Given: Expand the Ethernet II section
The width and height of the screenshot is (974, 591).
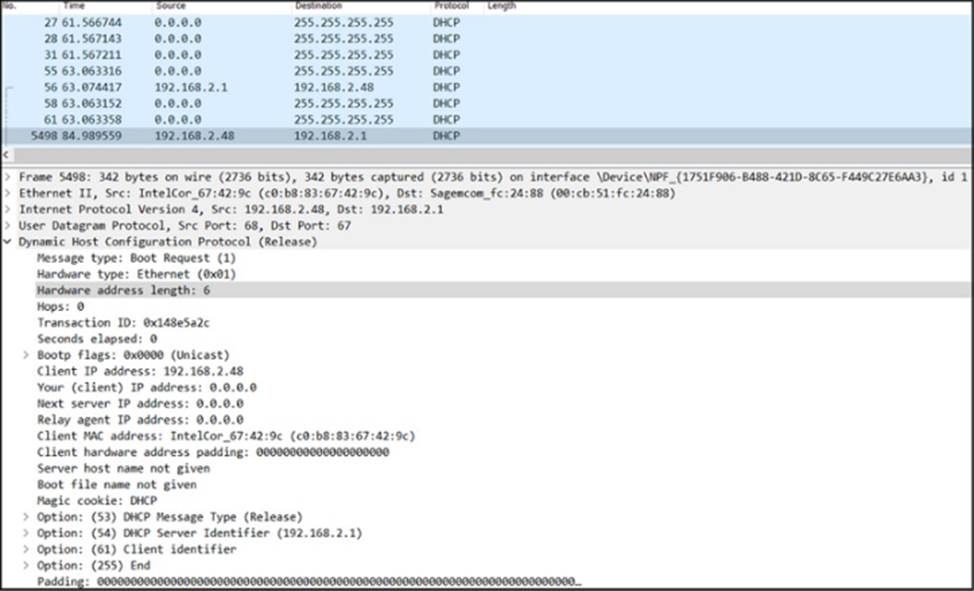Looking at the screenshot, I should click(9, 193).
